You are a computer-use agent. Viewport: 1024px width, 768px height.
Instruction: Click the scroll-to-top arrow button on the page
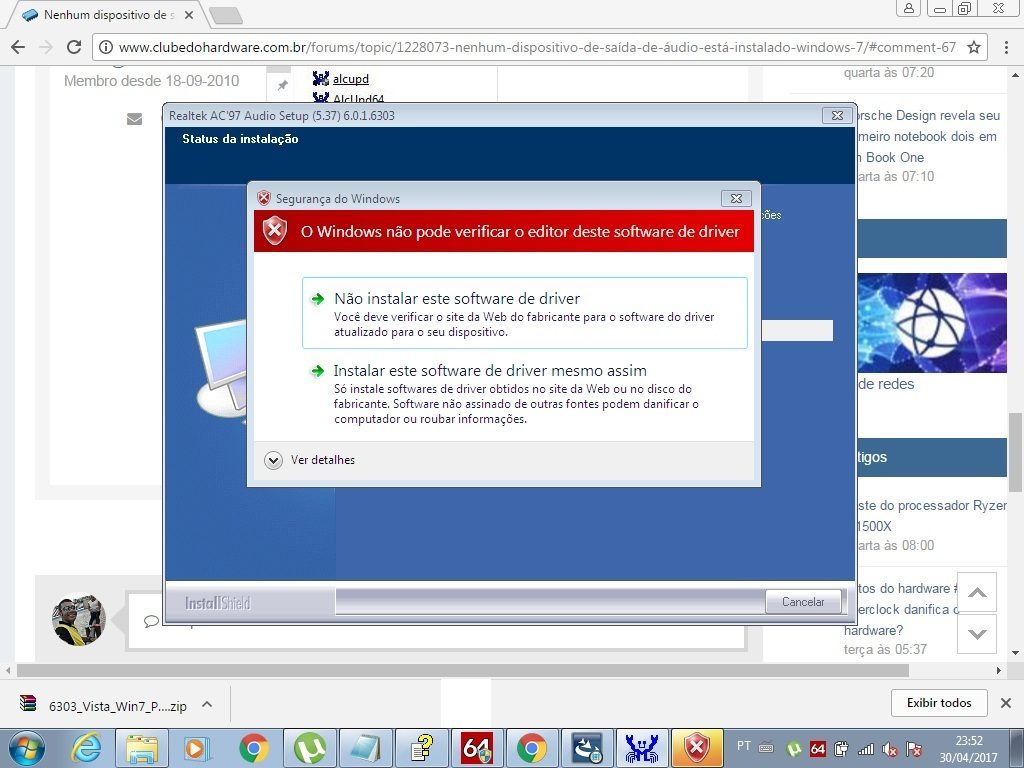point(977,592)
